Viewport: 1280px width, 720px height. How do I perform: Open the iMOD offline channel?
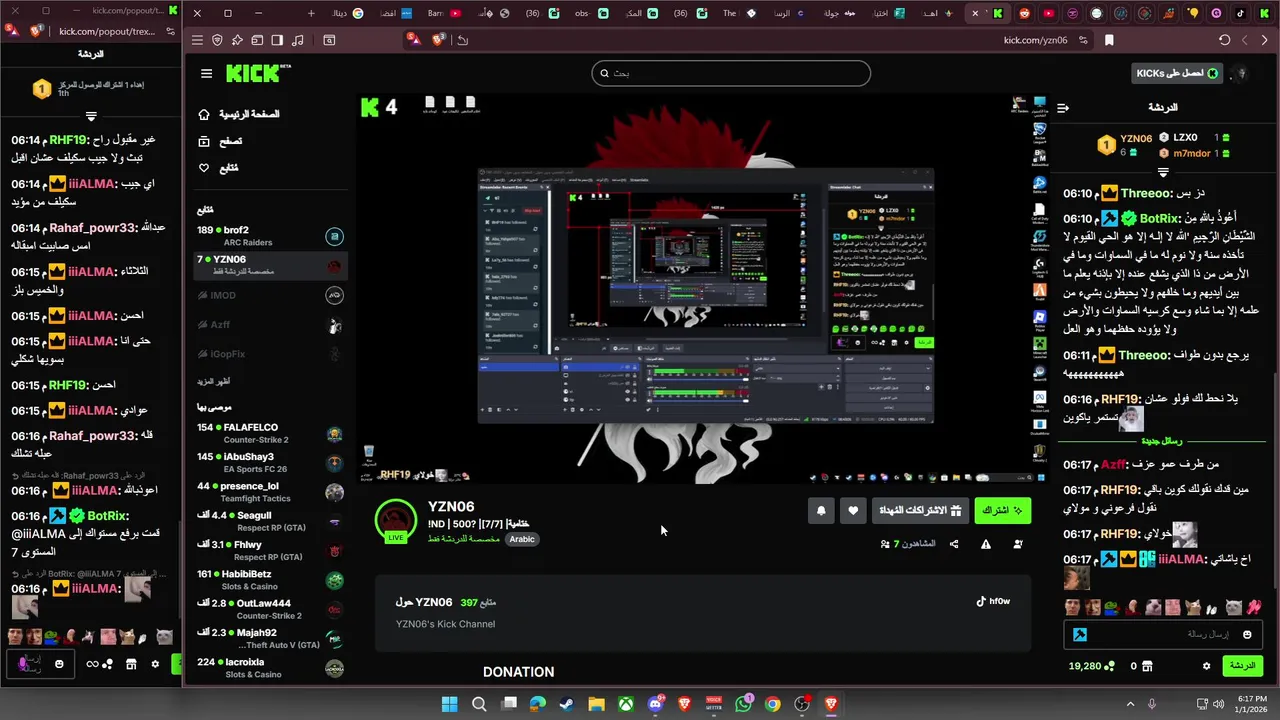[270, 296]
